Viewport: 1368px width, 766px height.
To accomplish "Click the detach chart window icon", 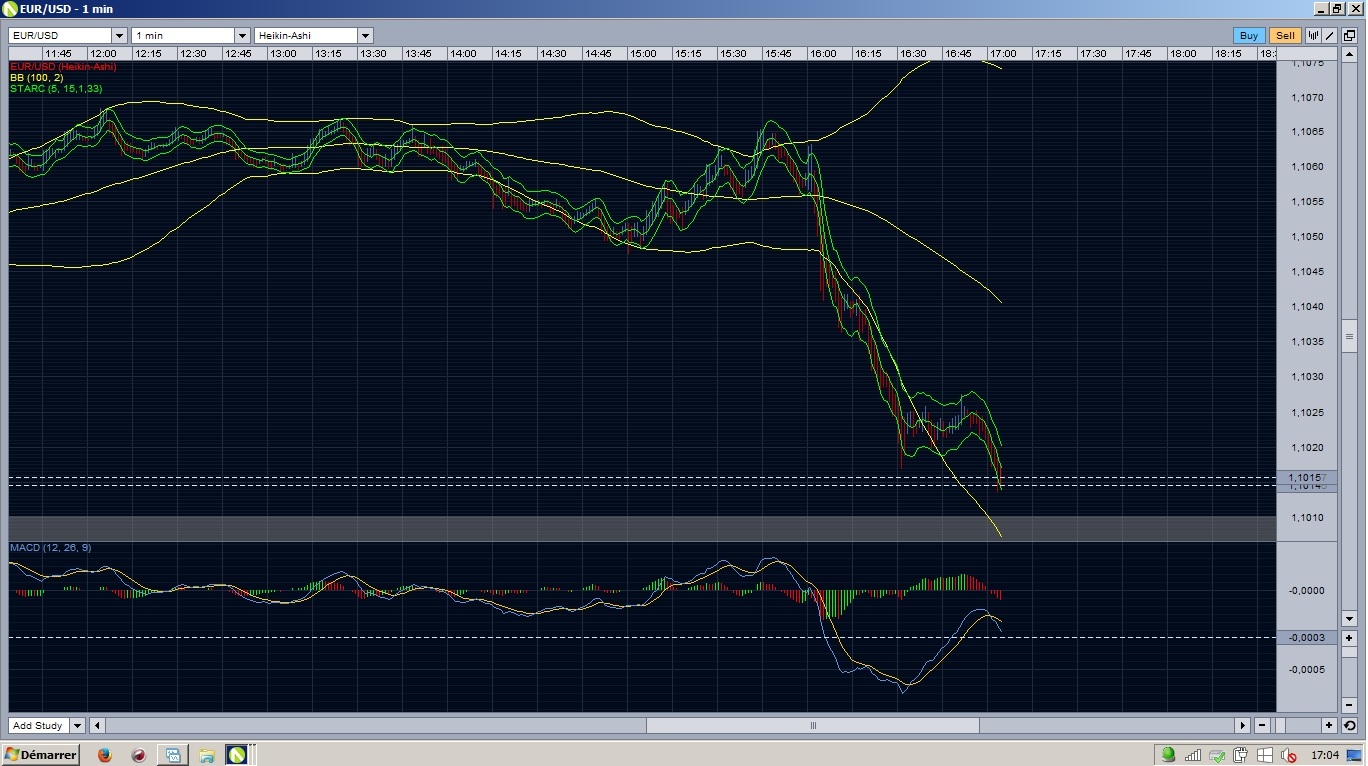I will point(1349,35).
